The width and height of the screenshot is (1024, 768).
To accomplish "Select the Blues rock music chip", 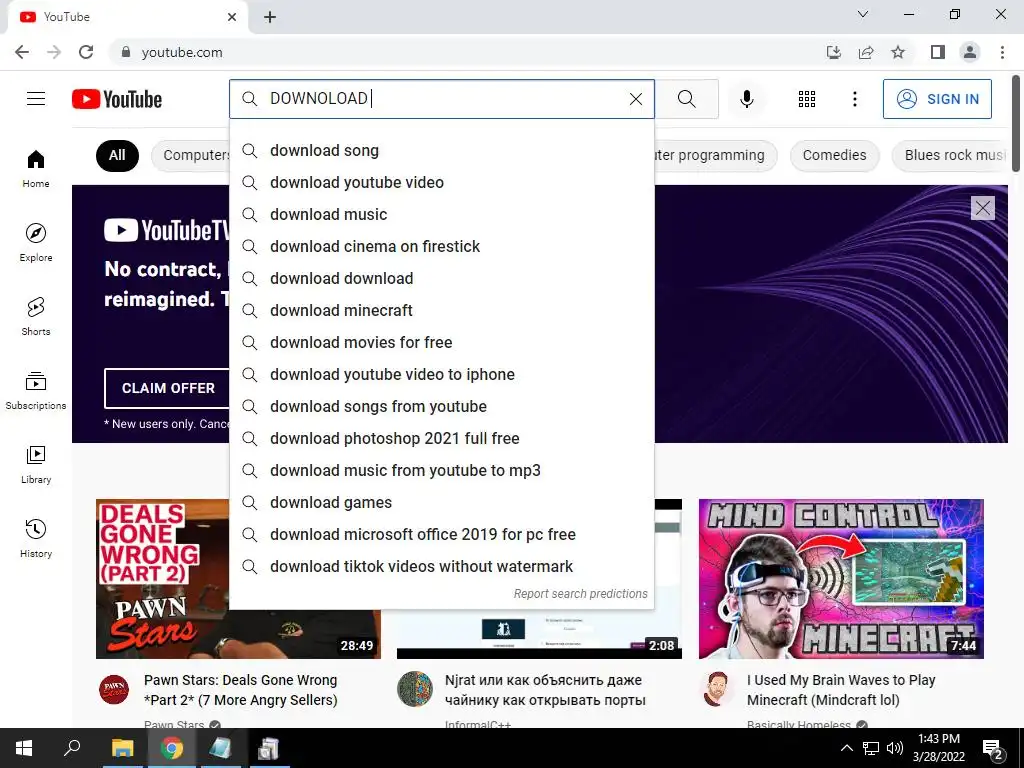I will 950,155.
